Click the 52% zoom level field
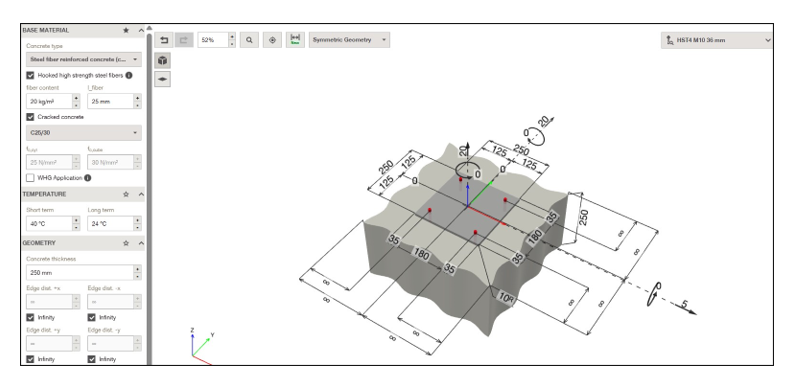Screen dimensions: 790x377 click(x=213, y=40)
